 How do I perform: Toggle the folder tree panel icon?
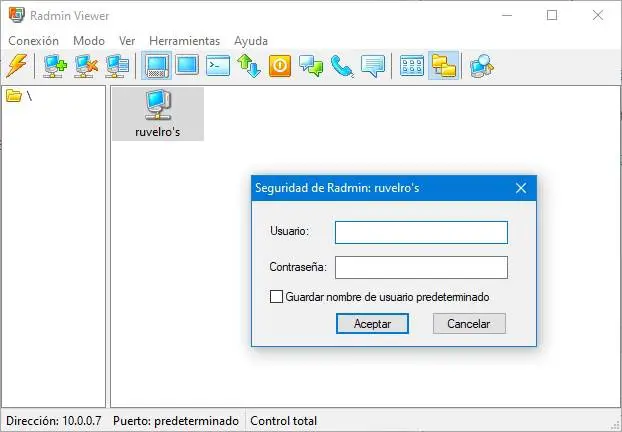tap(443, 65)
